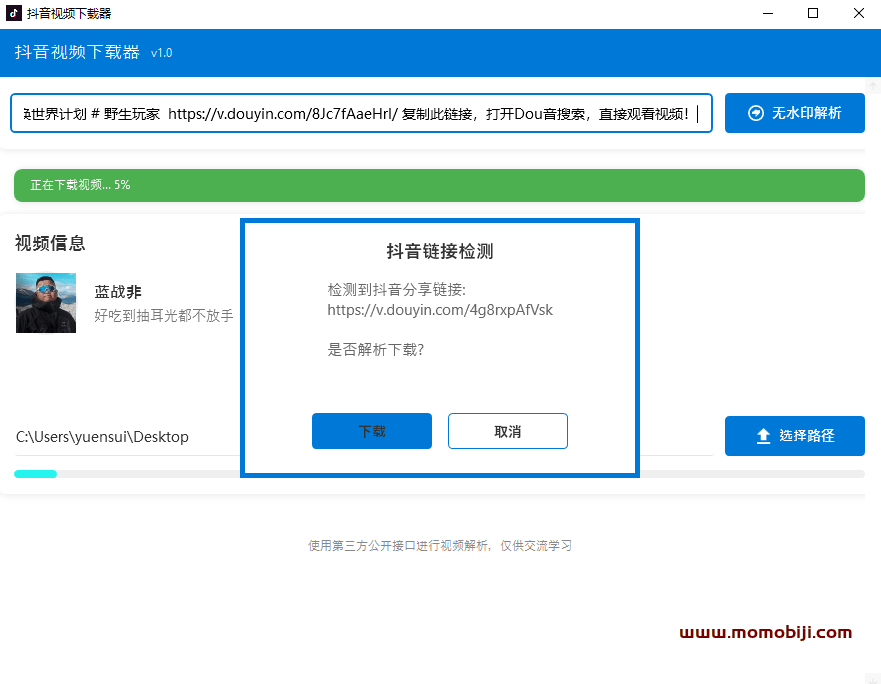Click the 蓝战非 author avatar thumbnail
The width and height of the screenshot is (881, 684).
(x=46, y=303)
